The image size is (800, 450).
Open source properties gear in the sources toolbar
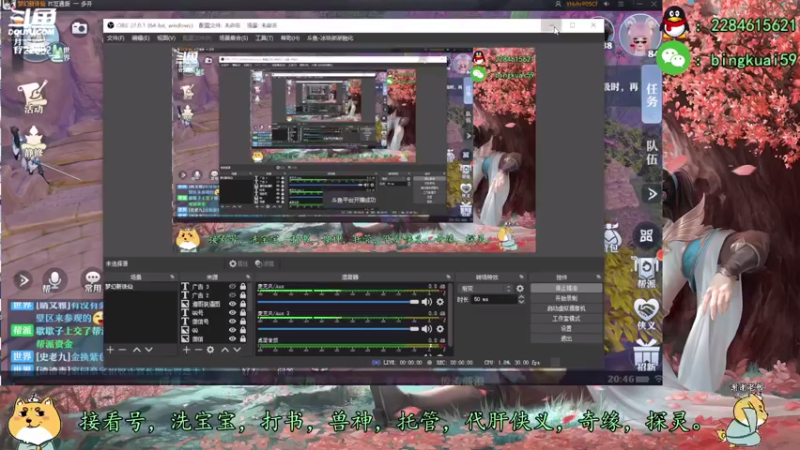210,349
